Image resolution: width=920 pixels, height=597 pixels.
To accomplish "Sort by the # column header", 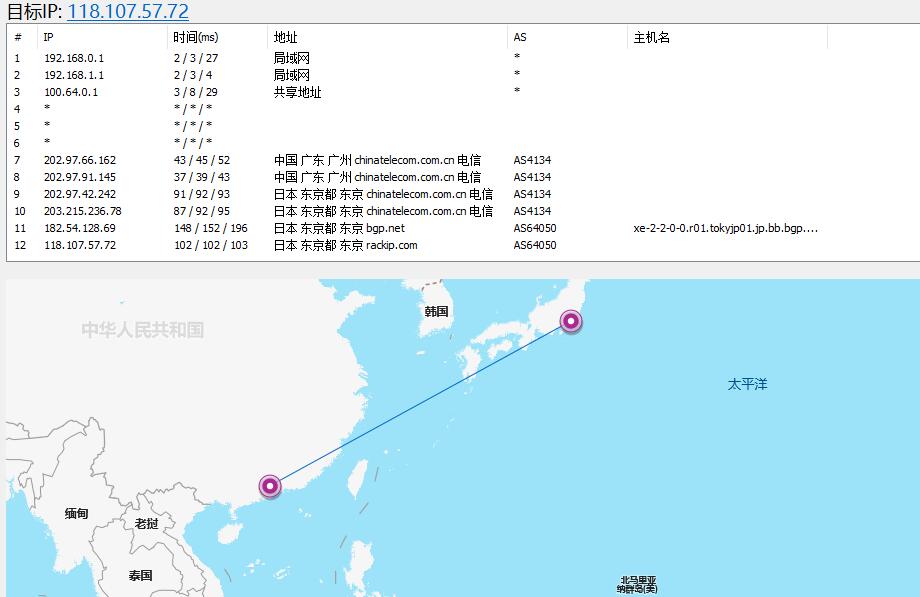I will point(18,37).
